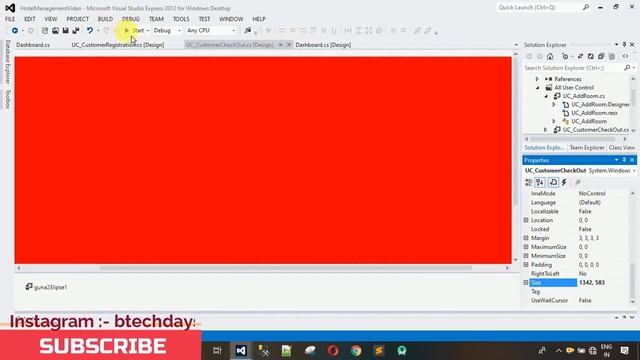Collapse the UC_AddRoom.cs node
The image size is (640, 360).
546,96
